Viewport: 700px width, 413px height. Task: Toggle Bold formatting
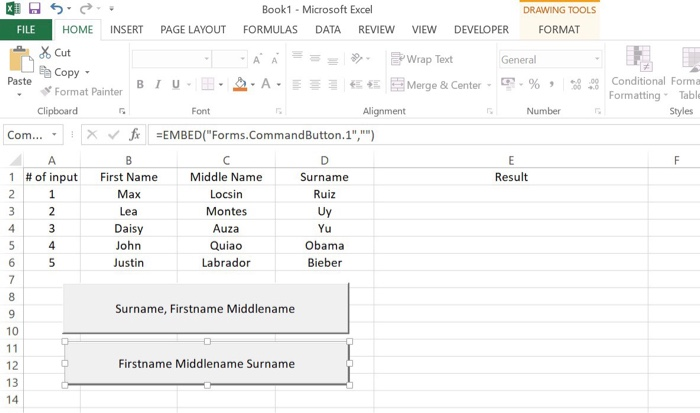(140, 84)
